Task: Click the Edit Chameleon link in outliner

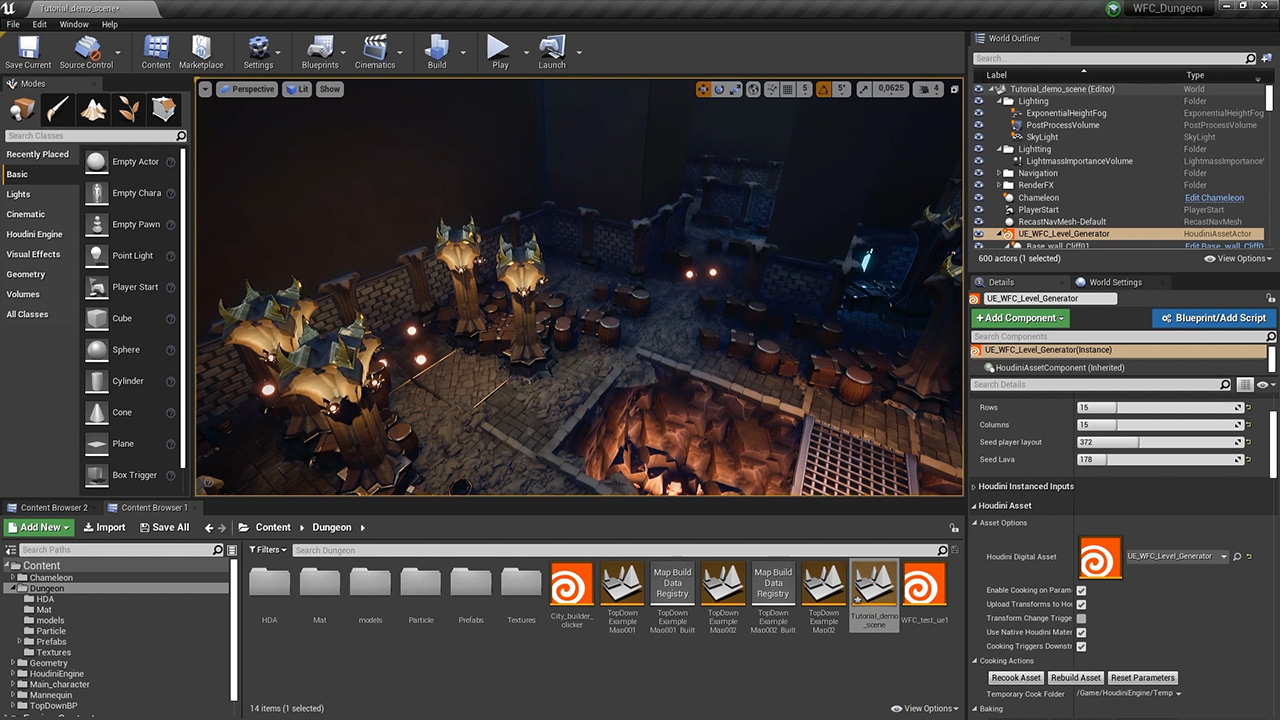Action: pyautogui.click(x=1214, y=198)
